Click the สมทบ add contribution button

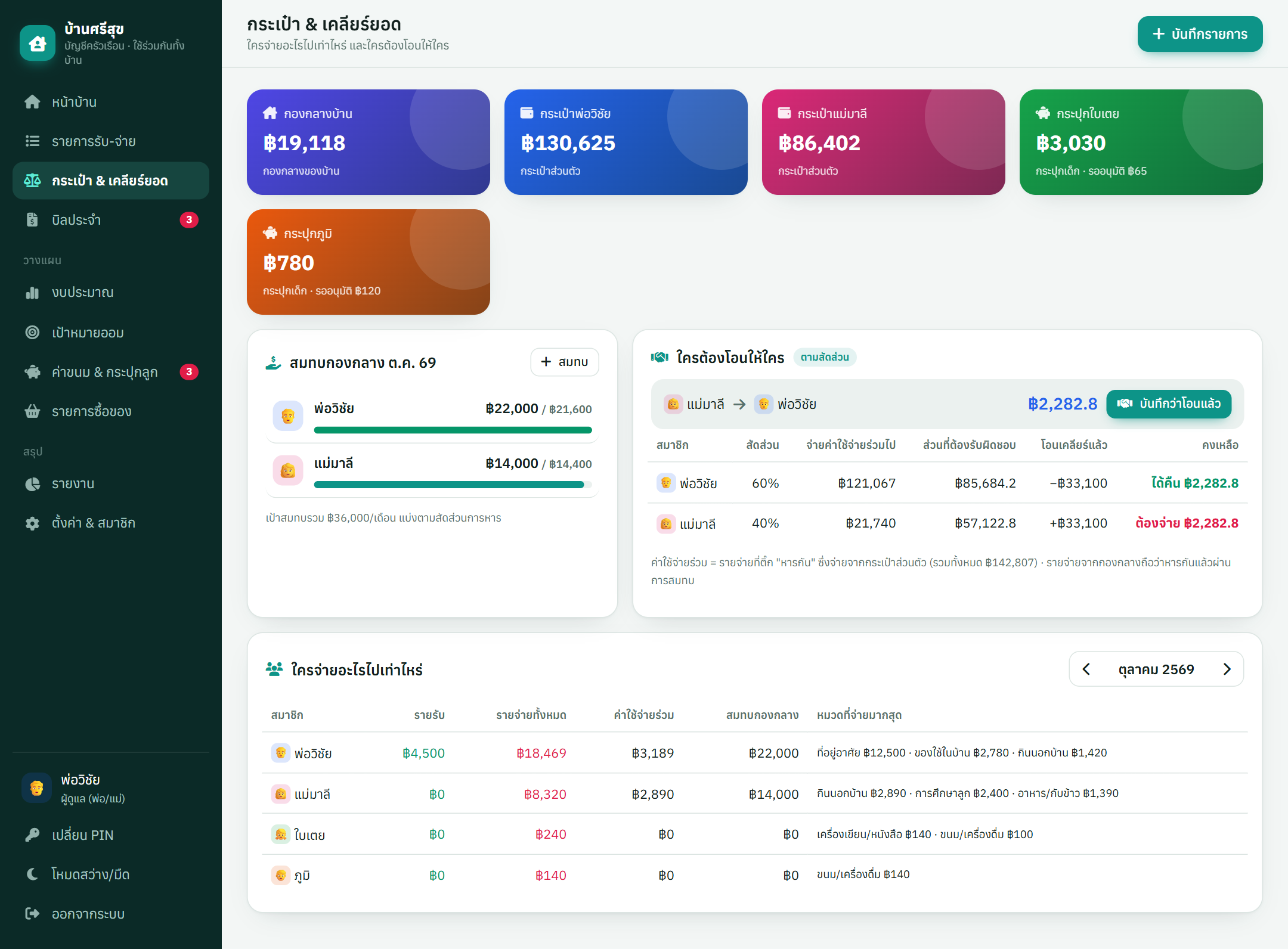565,362
